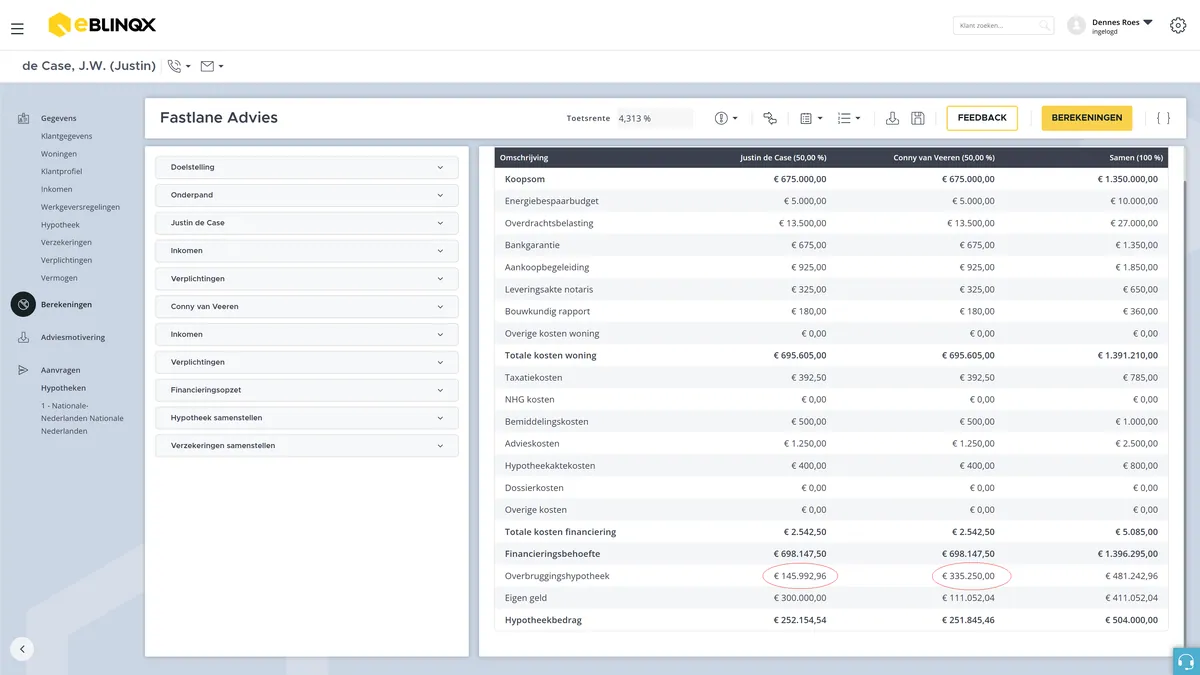Open the list view dropdown in toolbar
Screen dimensions: 1200x675
[x=849, y=118]
